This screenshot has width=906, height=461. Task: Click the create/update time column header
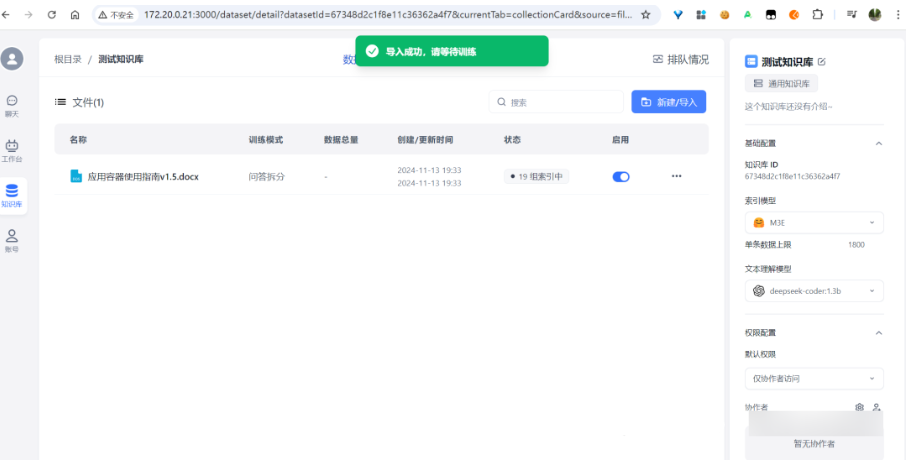tap(425, 140)
